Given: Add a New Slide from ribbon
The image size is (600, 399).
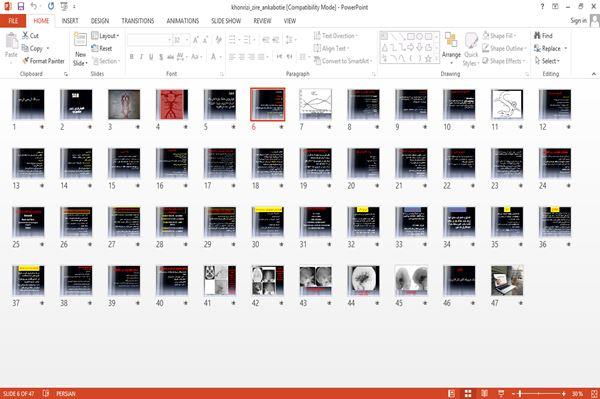Looking at the screenshot, I should [80, 49].
